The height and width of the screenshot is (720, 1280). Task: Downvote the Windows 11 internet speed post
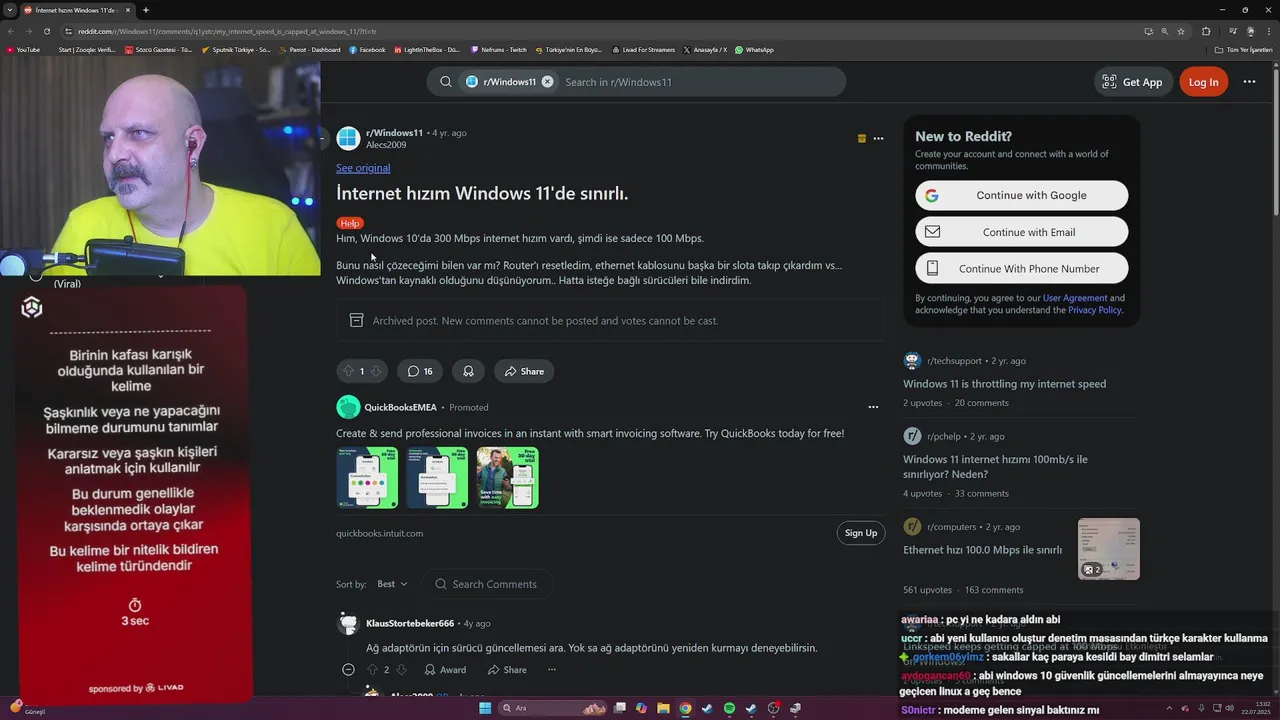click(376, 371)
